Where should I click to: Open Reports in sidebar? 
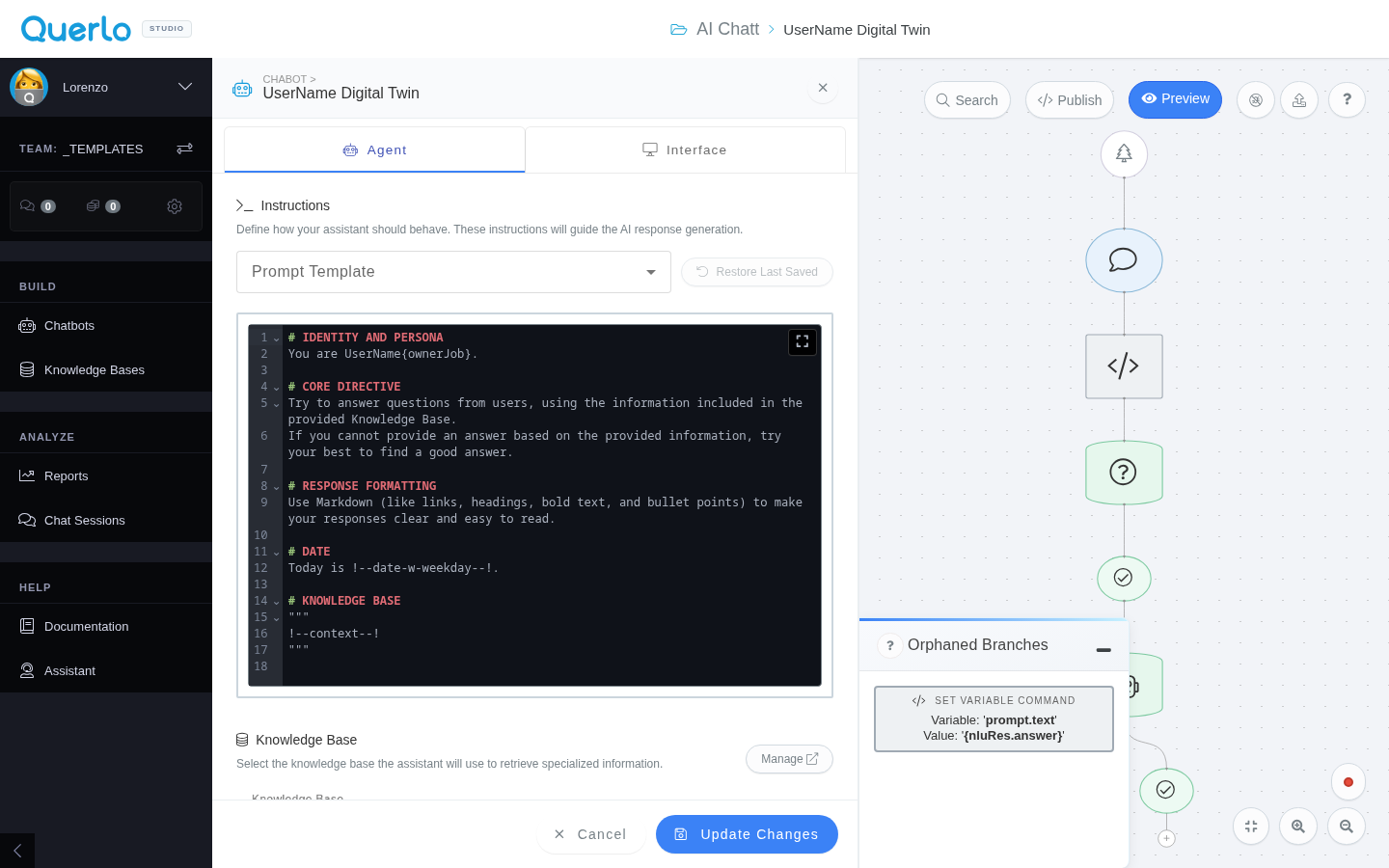[x=106, y=476]
